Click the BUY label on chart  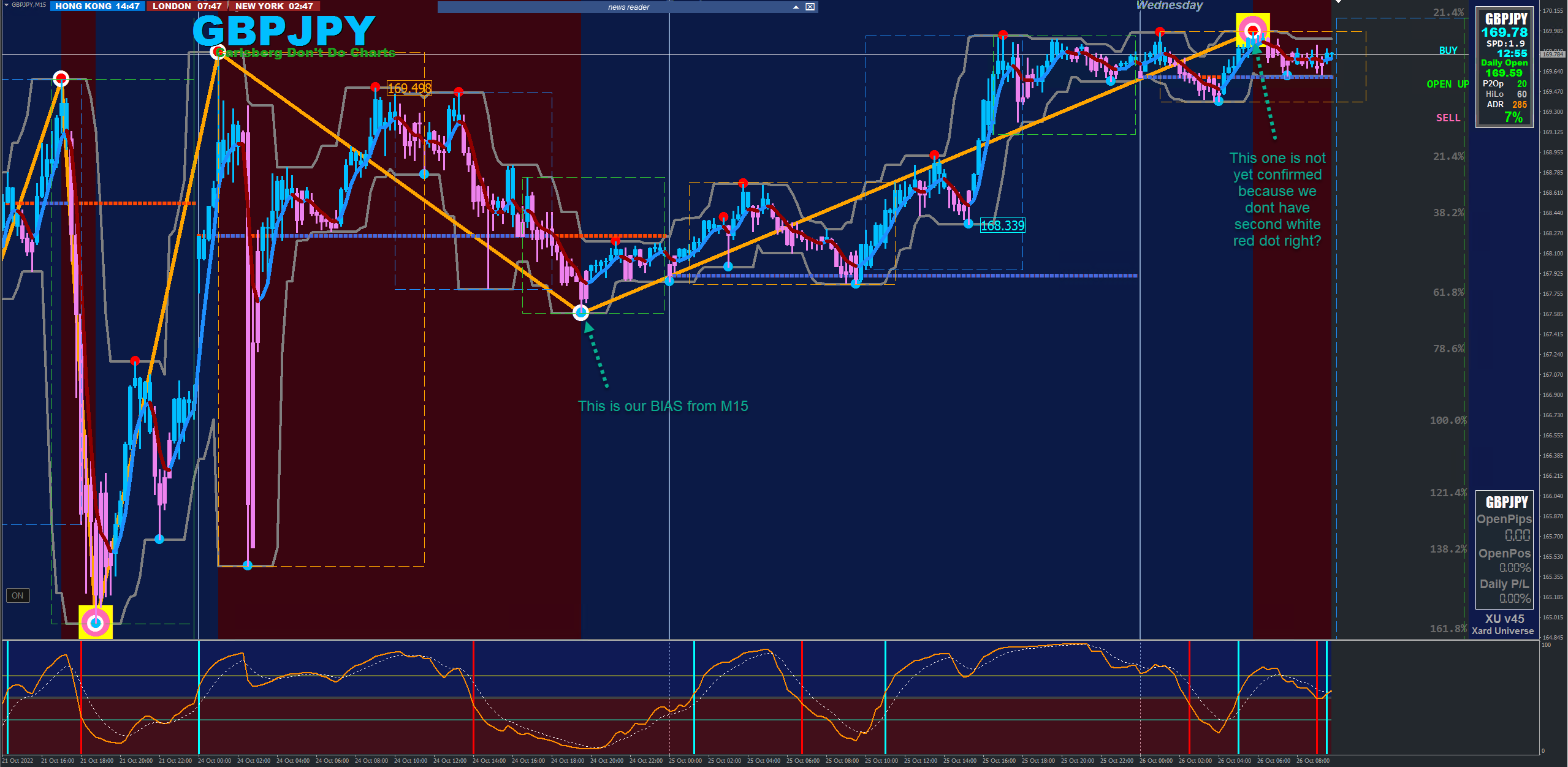click(x=1448, y=50)
